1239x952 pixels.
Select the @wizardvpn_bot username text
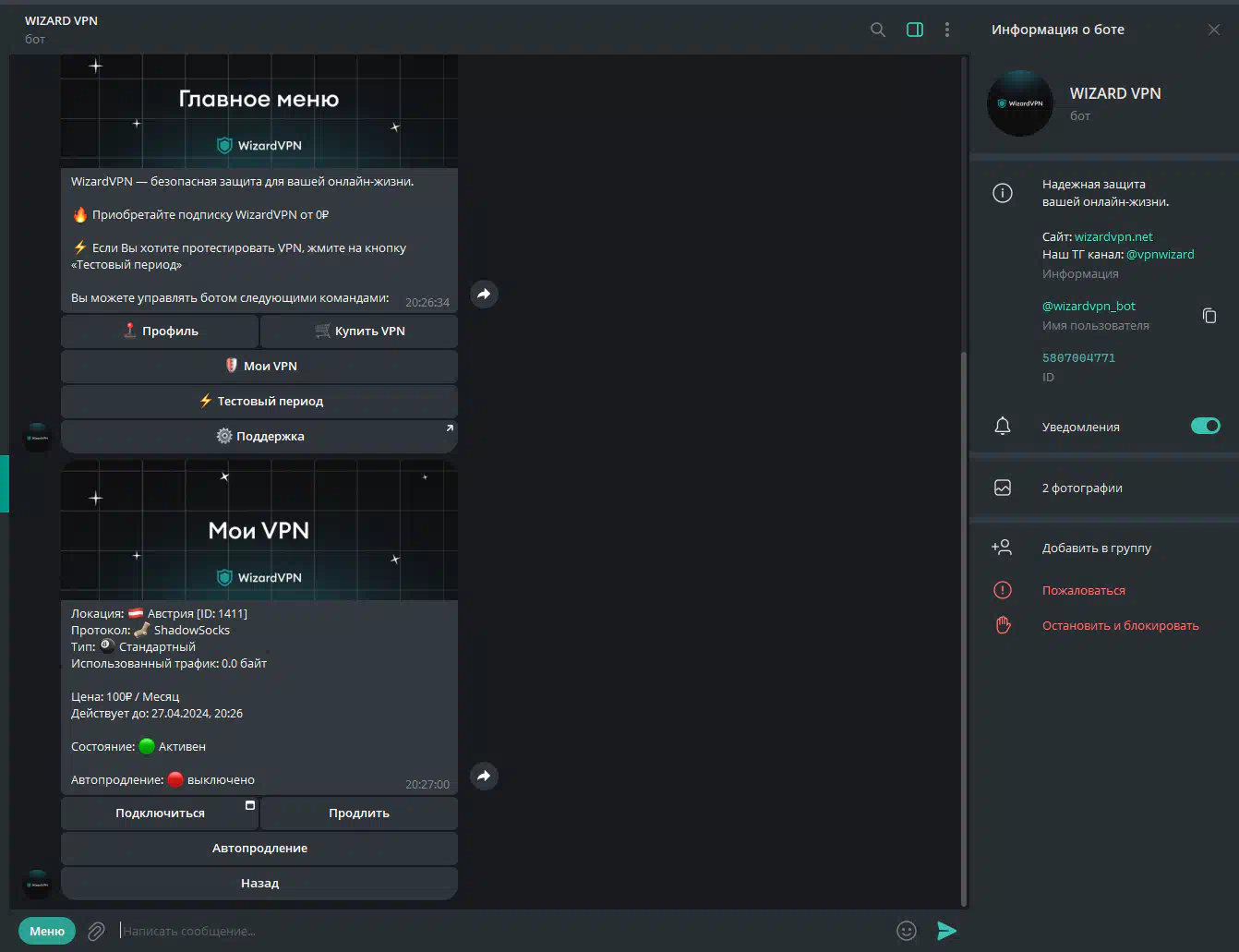tap(1089, 306)
